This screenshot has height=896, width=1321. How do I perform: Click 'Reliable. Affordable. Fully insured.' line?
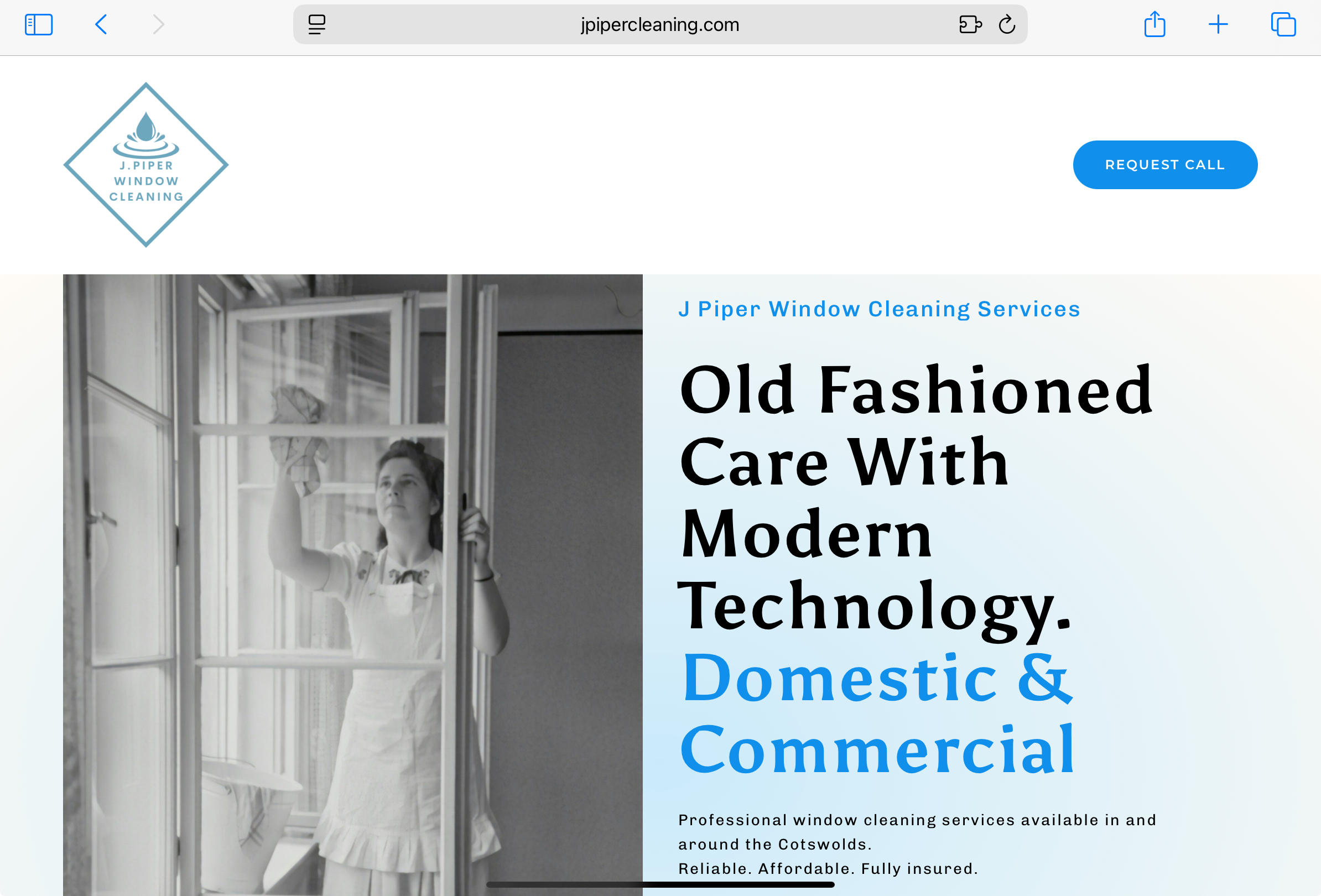click(828, 869)
